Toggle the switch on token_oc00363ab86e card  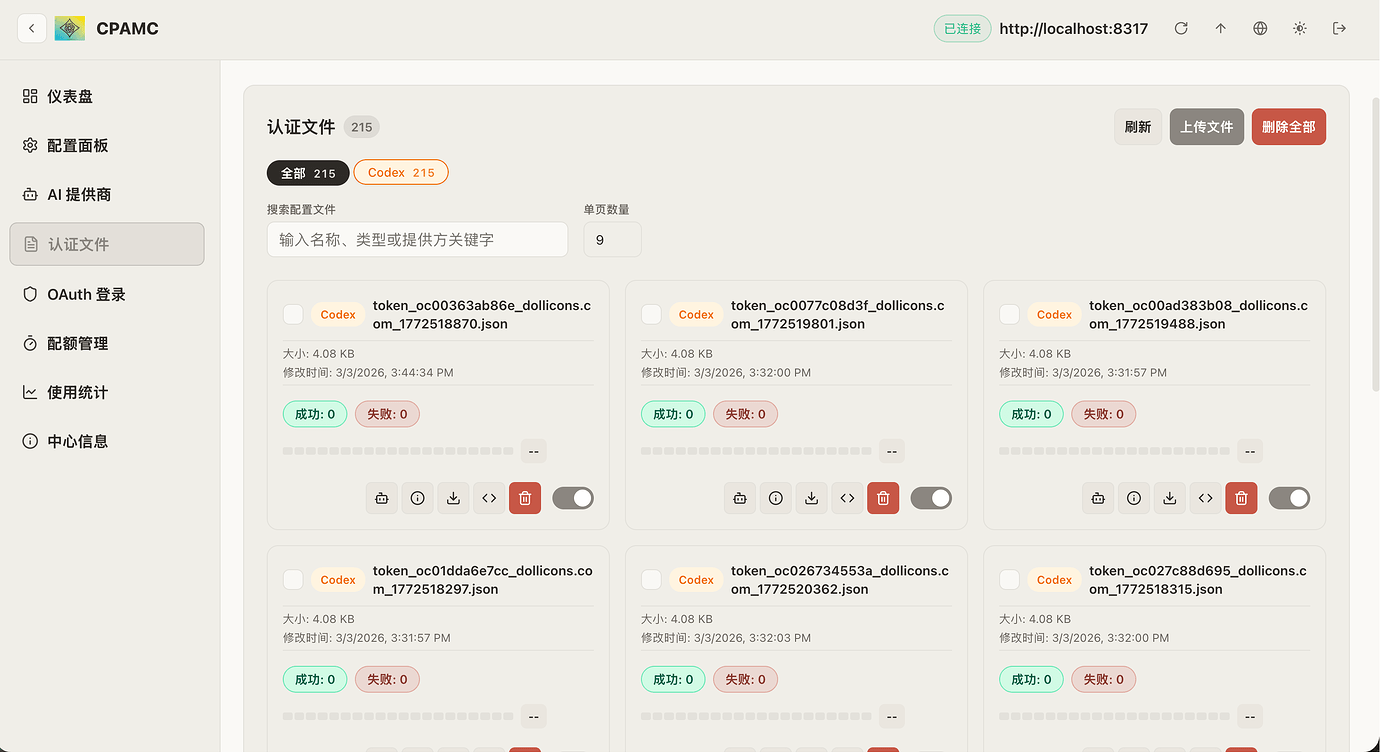(573, 498)
